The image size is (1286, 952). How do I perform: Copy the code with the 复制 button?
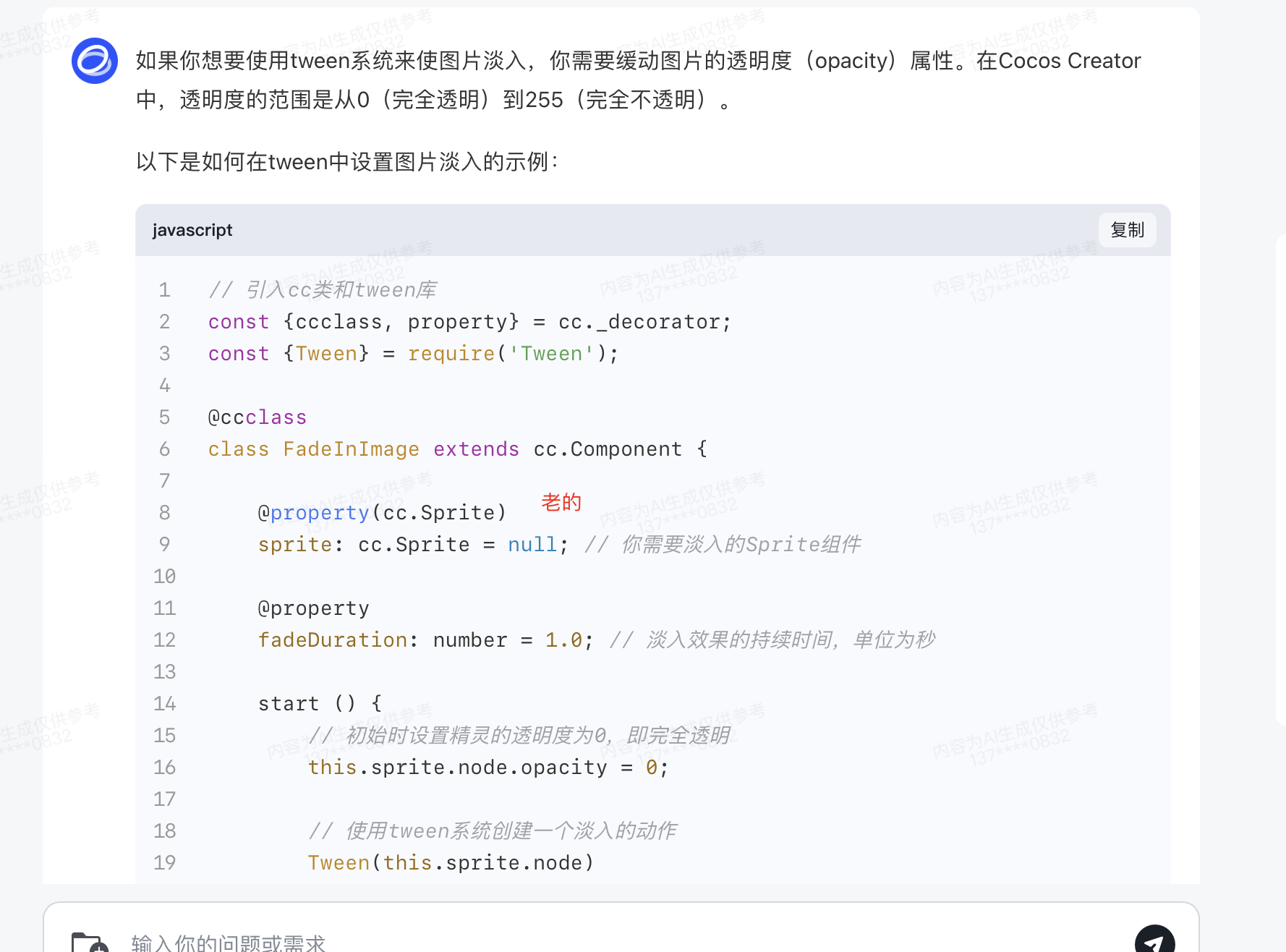click(1127, 230)
